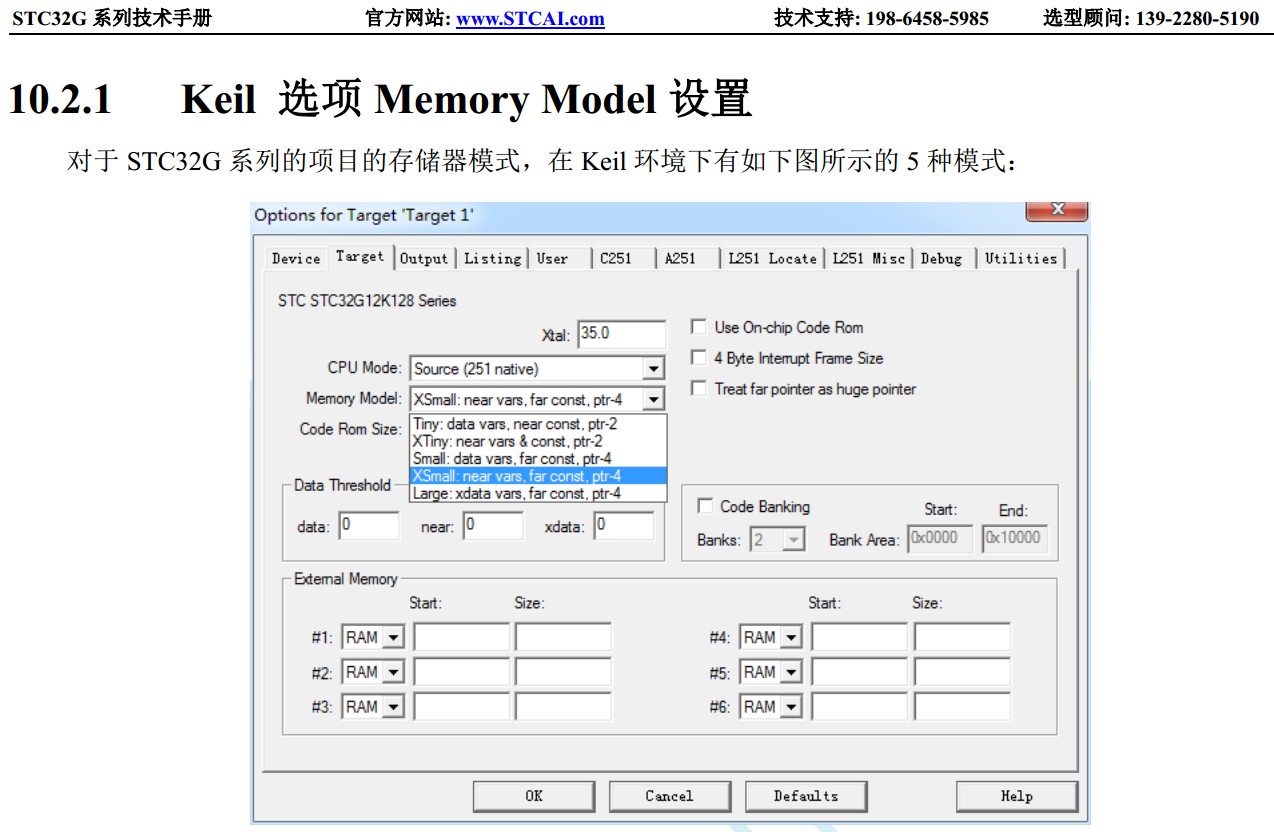The height and width of the screenshot is (832, 1274).
Task: Open the L251 Misc tab
Action: coord(868,258)
